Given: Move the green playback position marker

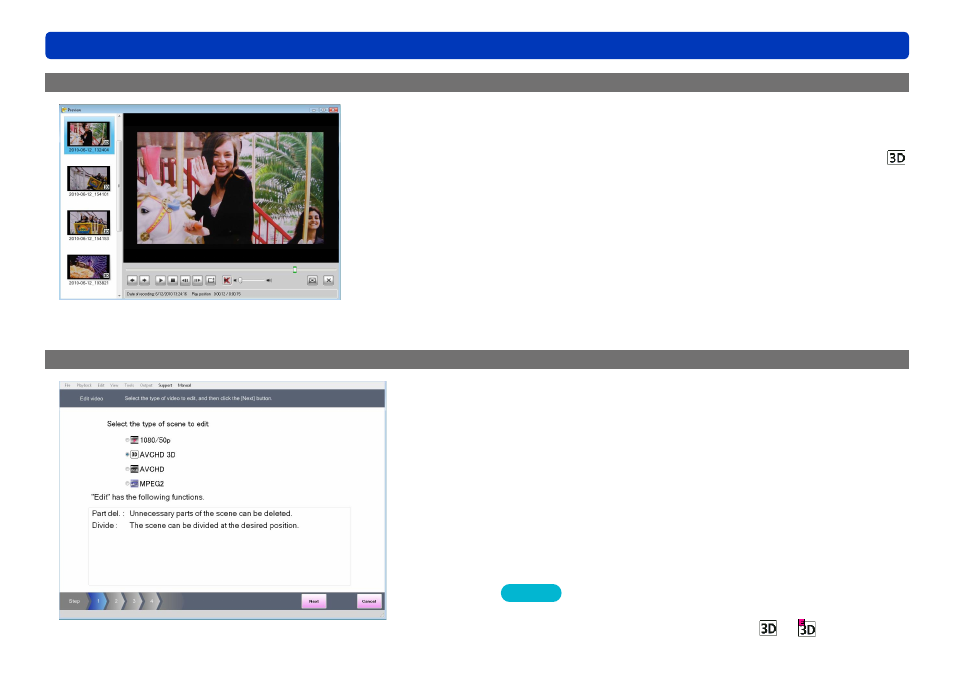Looking at the screenshot, I should (x=294, y=270).
